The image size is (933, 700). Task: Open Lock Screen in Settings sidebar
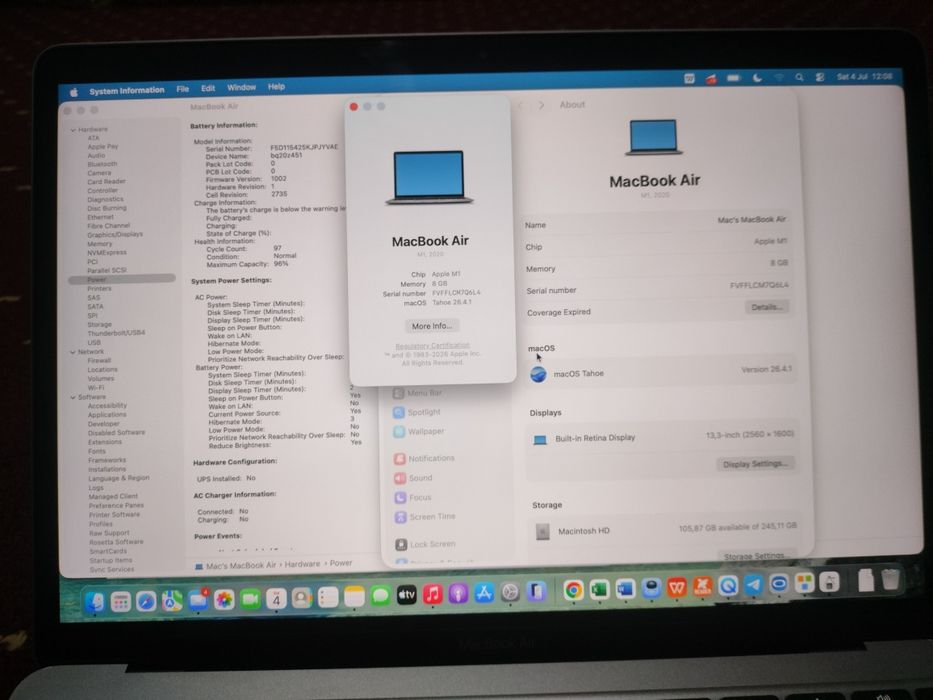tap(425, 544)
